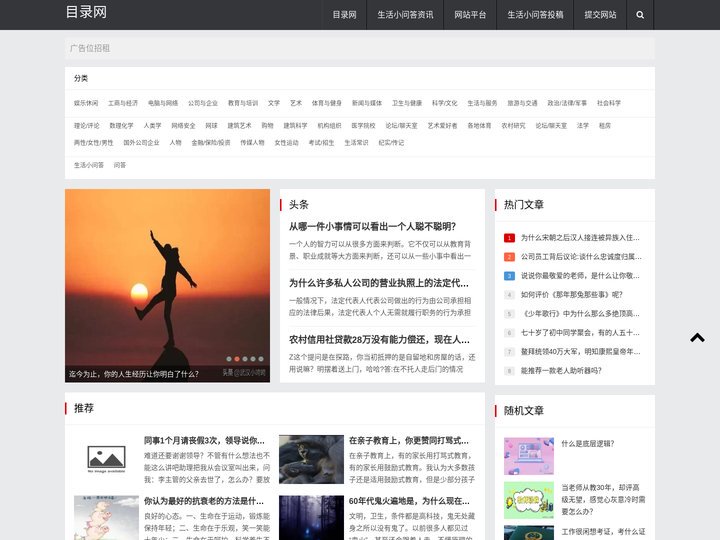Open the 农村研究 category
This screenshot has height=540, width=720.
(513, 126)
